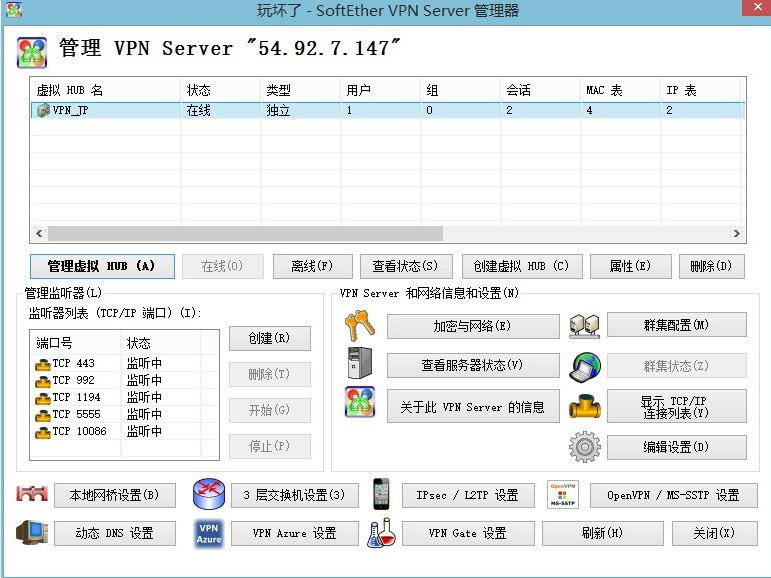Select the VPN_JP hub name text
Viewport: 771px width, 578px height.
[70, 111]
